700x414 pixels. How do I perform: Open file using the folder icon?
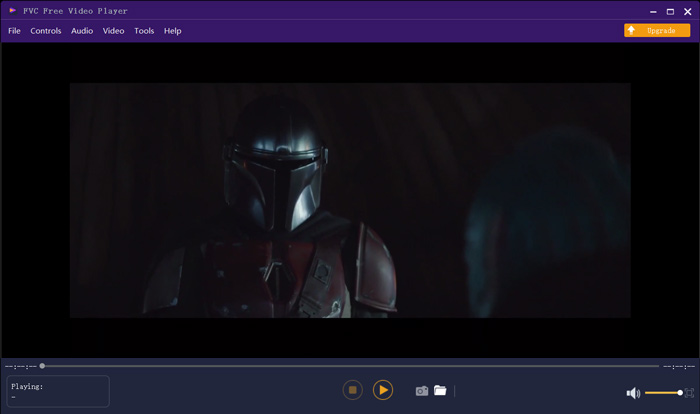[440, 390]
